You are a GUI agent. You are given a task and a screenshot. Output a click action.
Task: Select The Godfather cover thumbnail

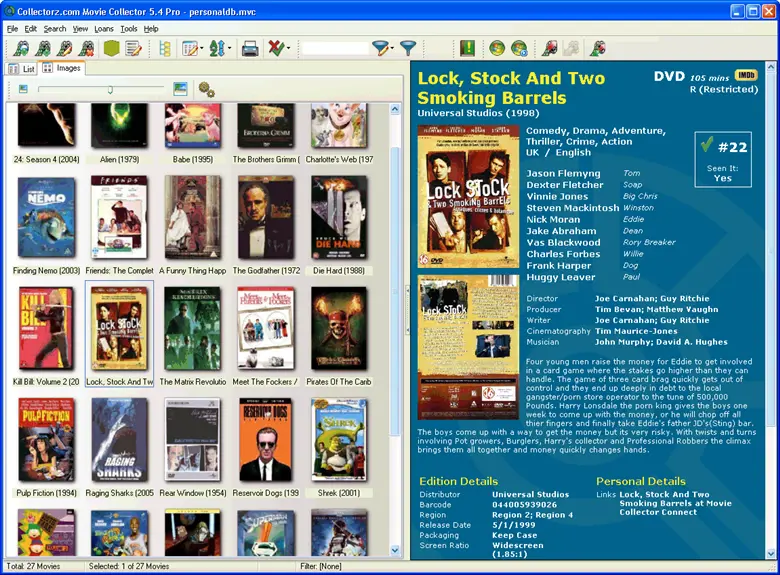(x=266, y=217)
